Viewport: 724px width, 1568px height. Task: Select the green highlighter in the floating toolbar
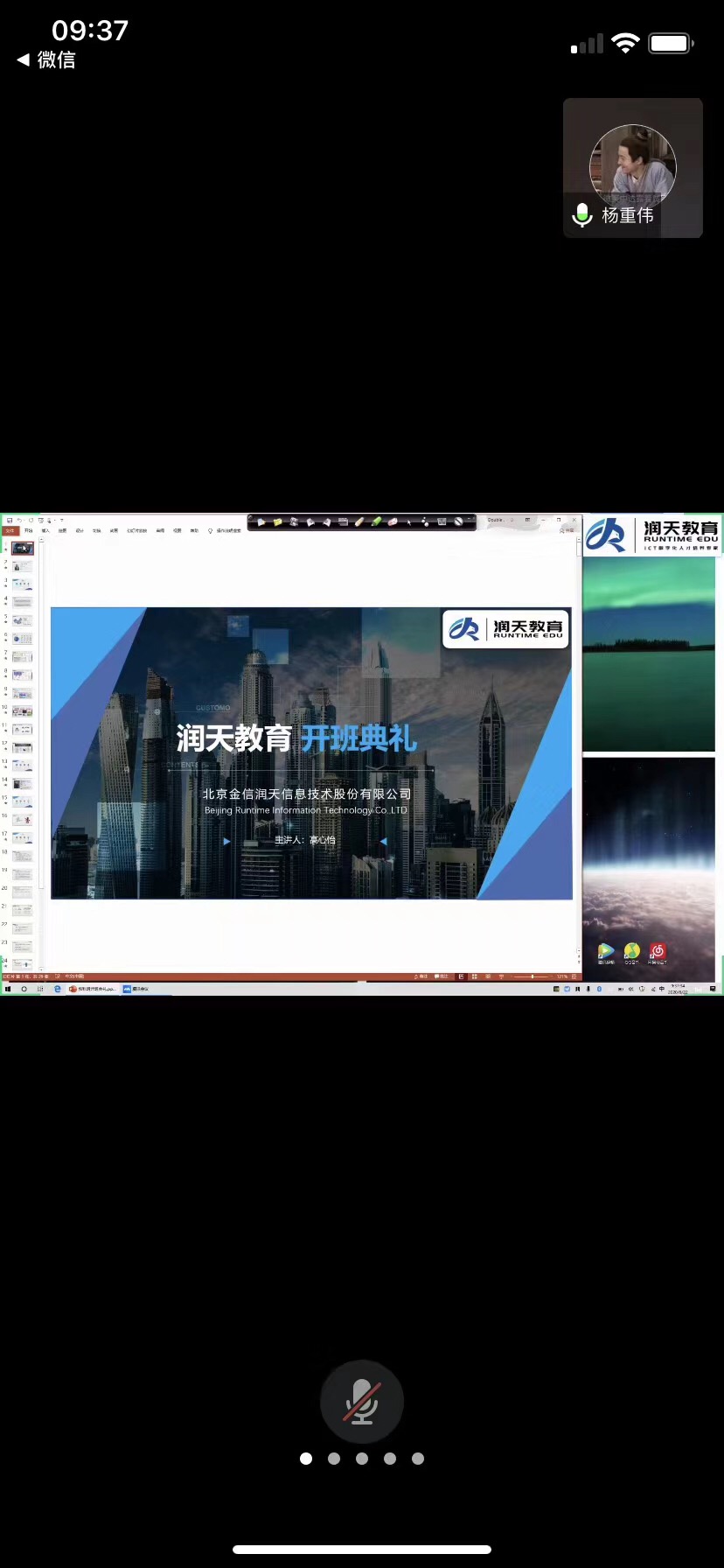point(376,521)
